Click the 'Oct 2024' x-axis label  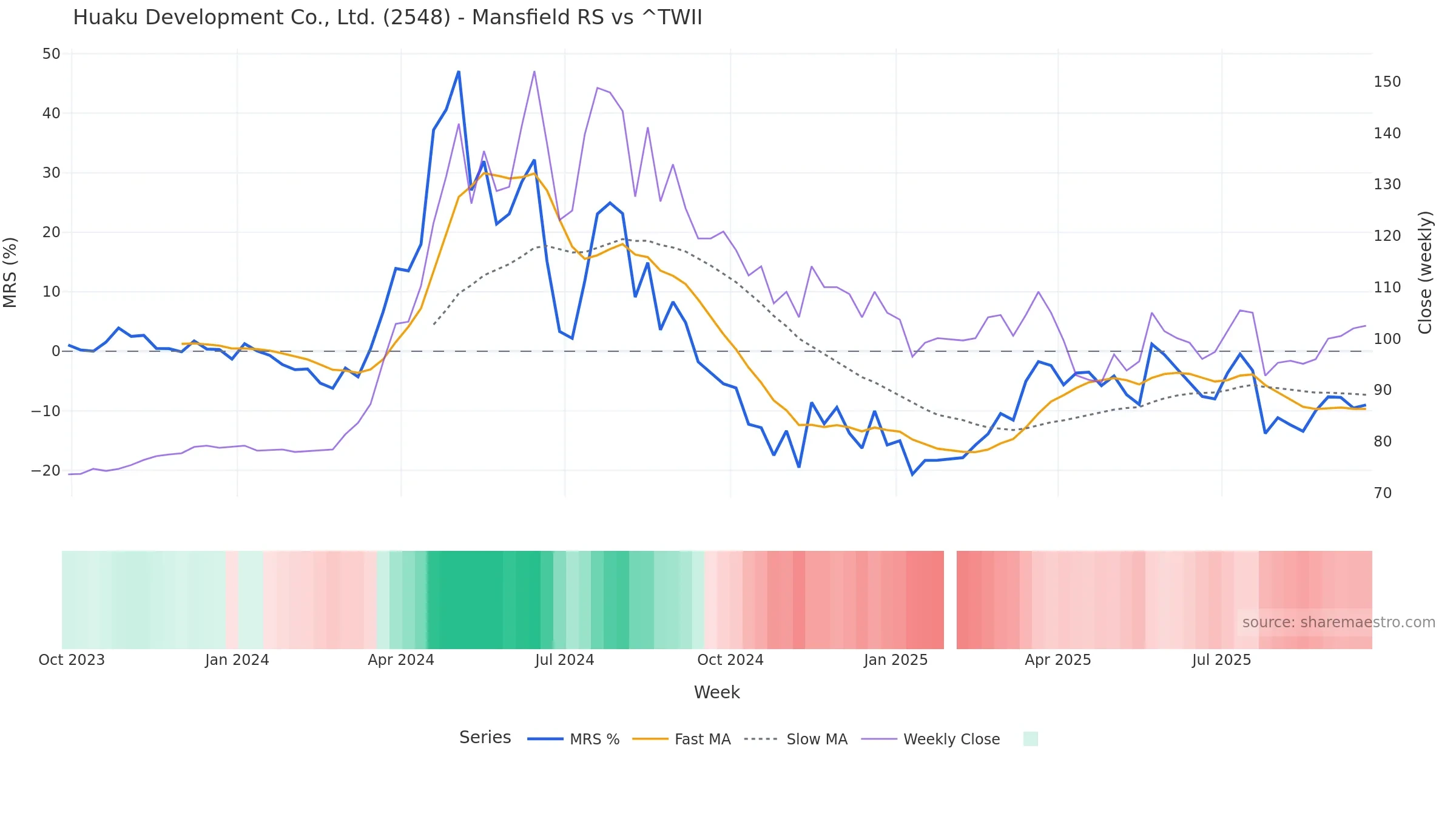[730, 660]
